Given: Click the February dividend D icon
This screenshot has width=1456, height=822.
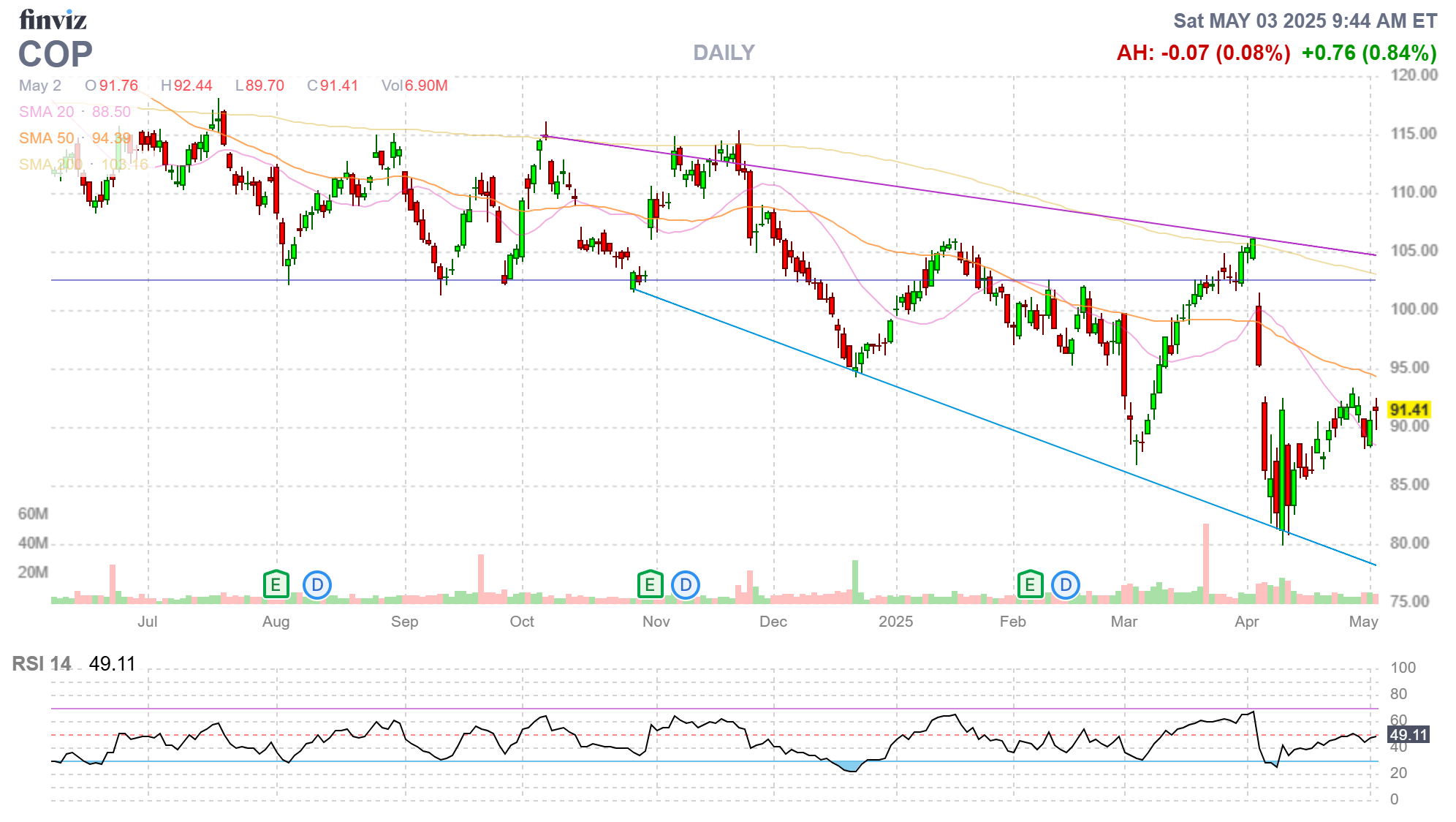Looking at the screenshot, I should [x=1066, y=585].
